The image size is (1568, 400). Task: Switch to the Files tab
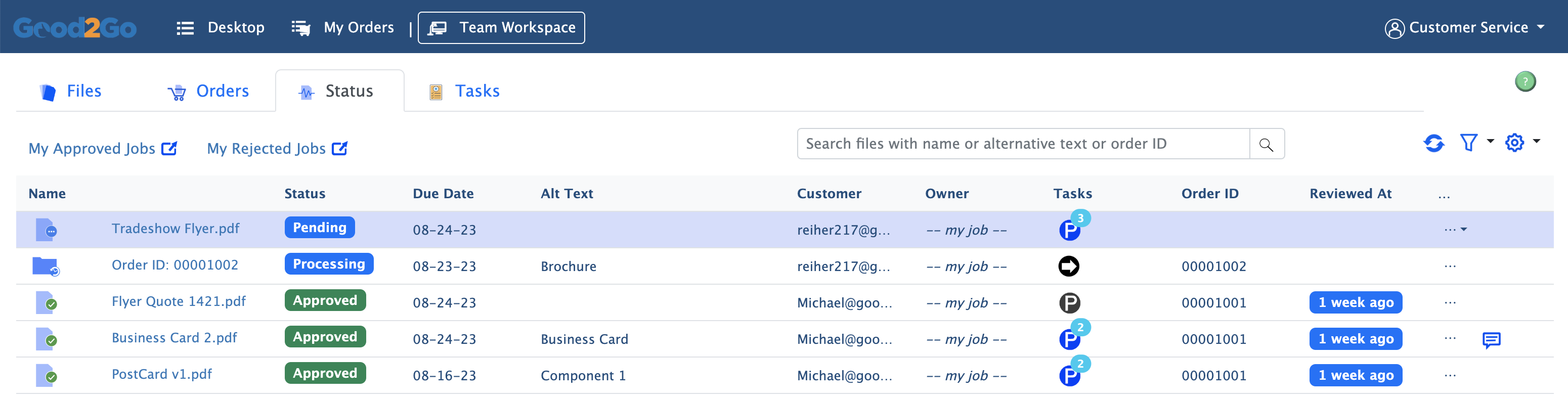(71, 92)
